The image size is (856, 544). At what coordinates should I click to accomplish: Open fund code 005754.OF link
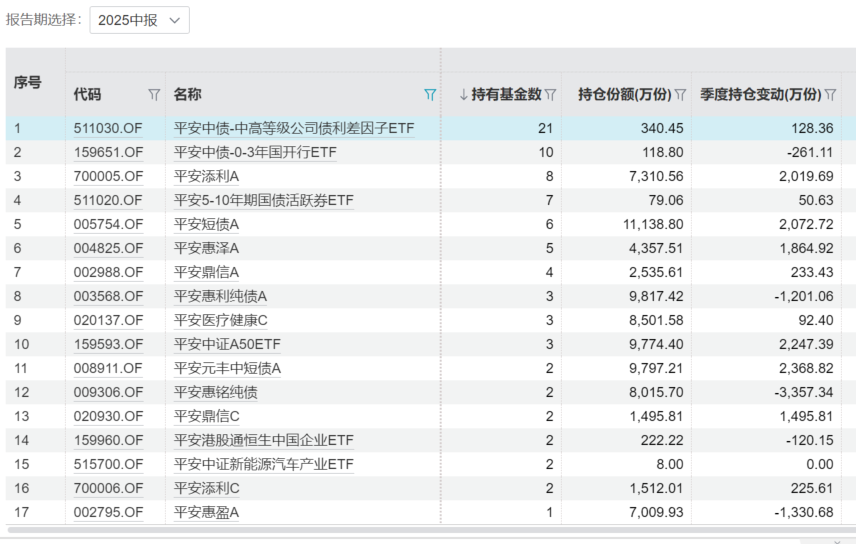coord(108,224)
